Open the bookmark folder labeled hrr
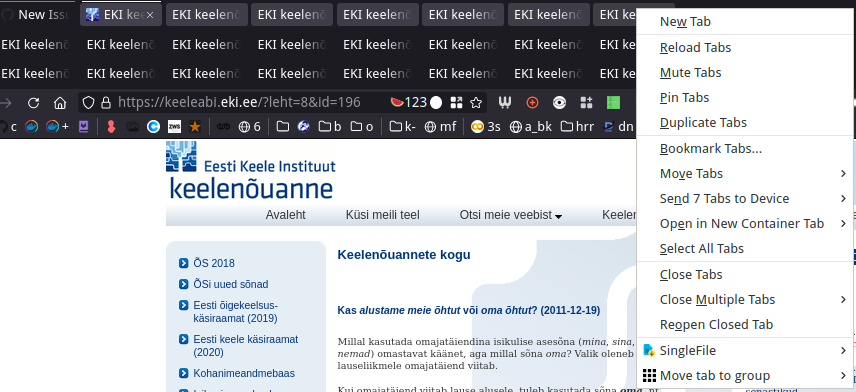Screen dimensions: 856x392 (x=578, y=127)
